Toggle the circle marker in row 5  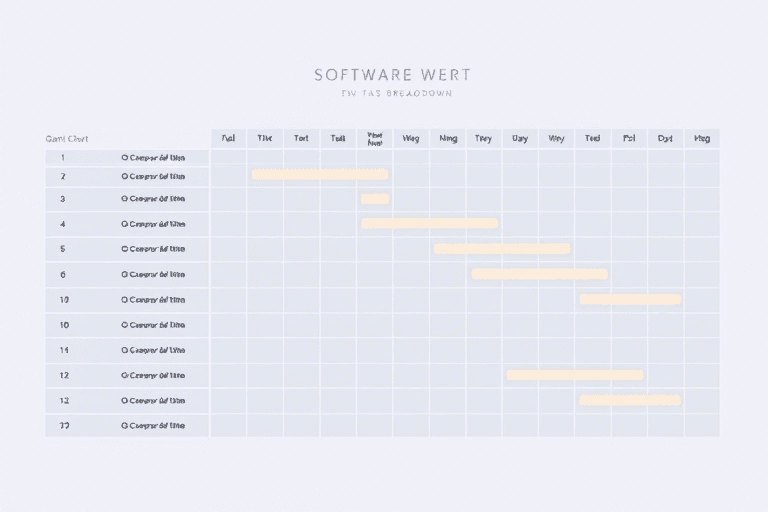pyautogui.click(x=125, y=249)
